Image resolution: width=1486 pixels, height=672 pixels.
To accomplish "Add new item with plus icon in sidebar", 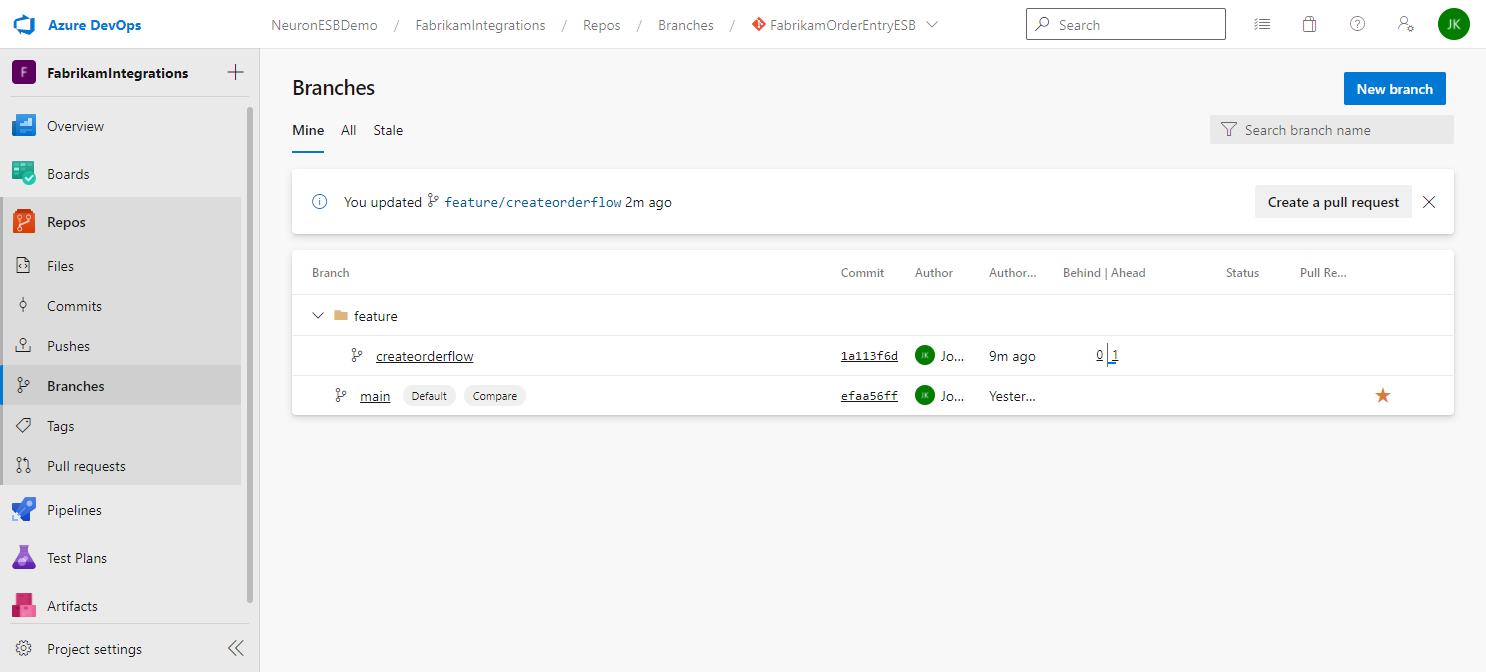I will coord(236,72).
